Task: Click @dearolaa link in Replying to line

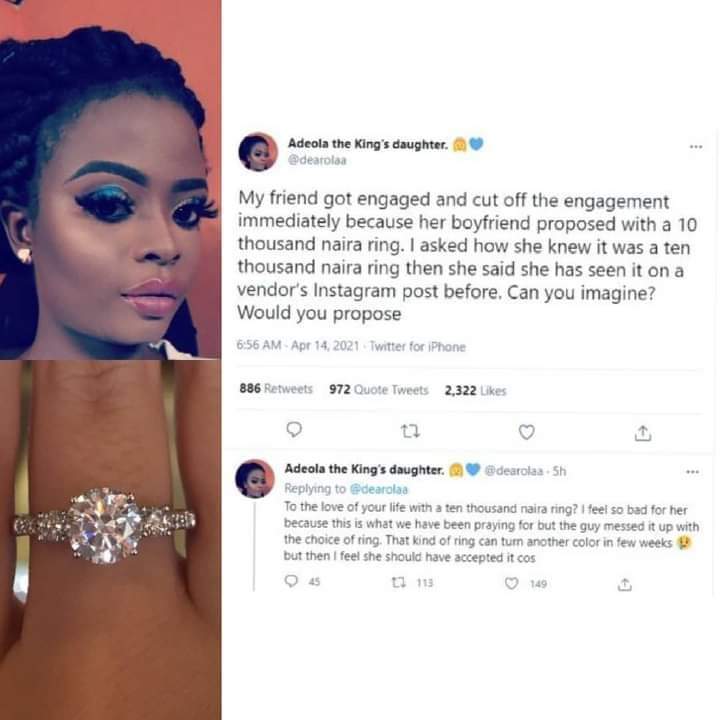Action: pyautogui.click(x=379, y=489)
